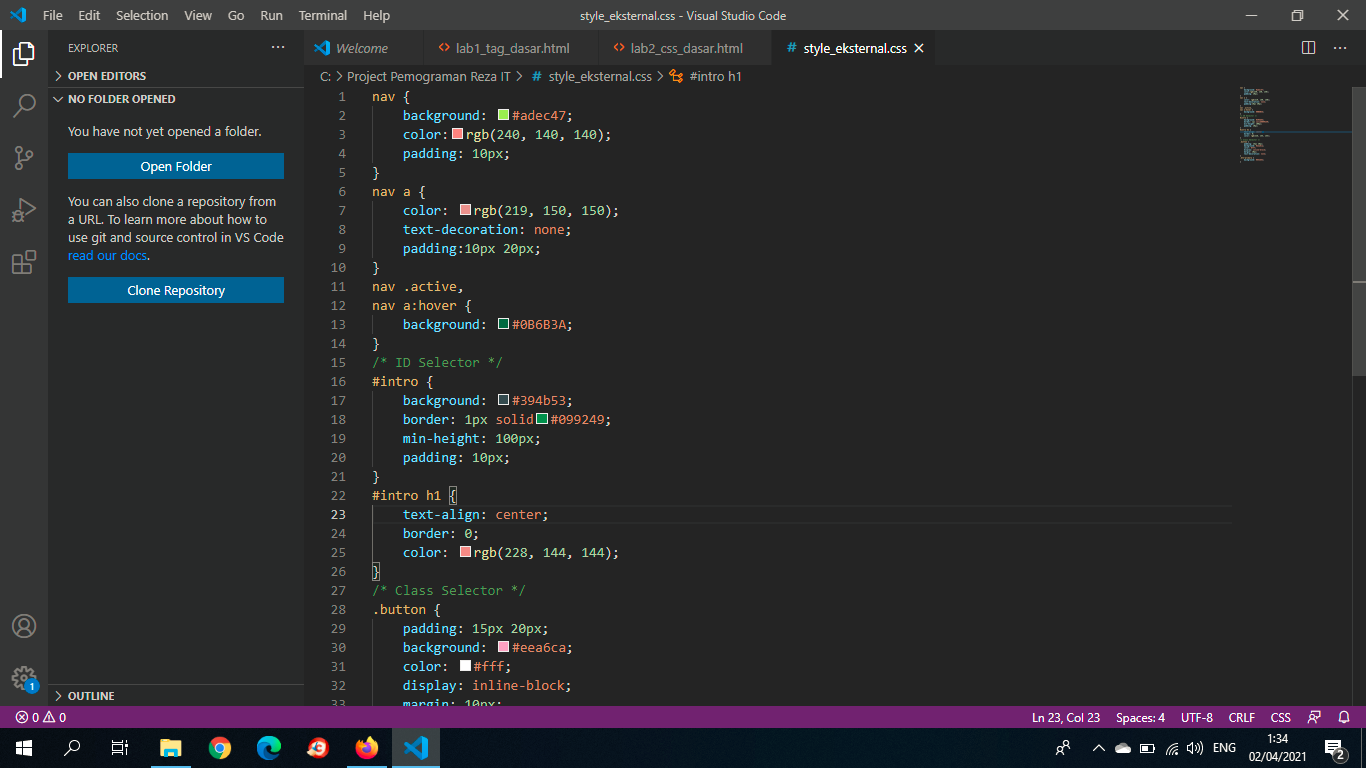Screen dimensions: 1366x768
Task: Open editor More Actions ellipsis
Action: click(x=1340, y=48)
